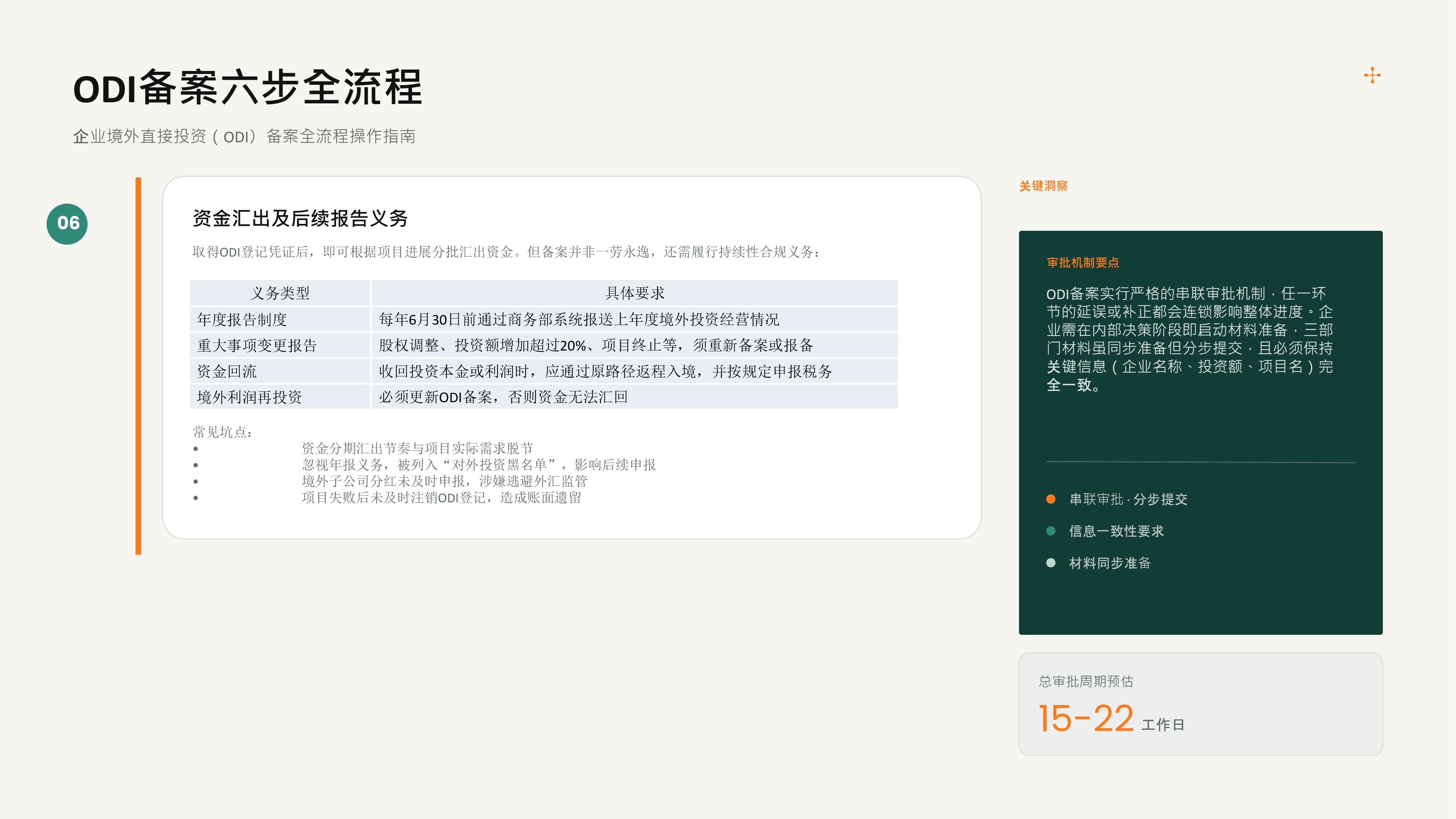Click the 审批机制要点 heading in green panel
Screen dimensions: 1456x819
click(x=1083, y=262)
